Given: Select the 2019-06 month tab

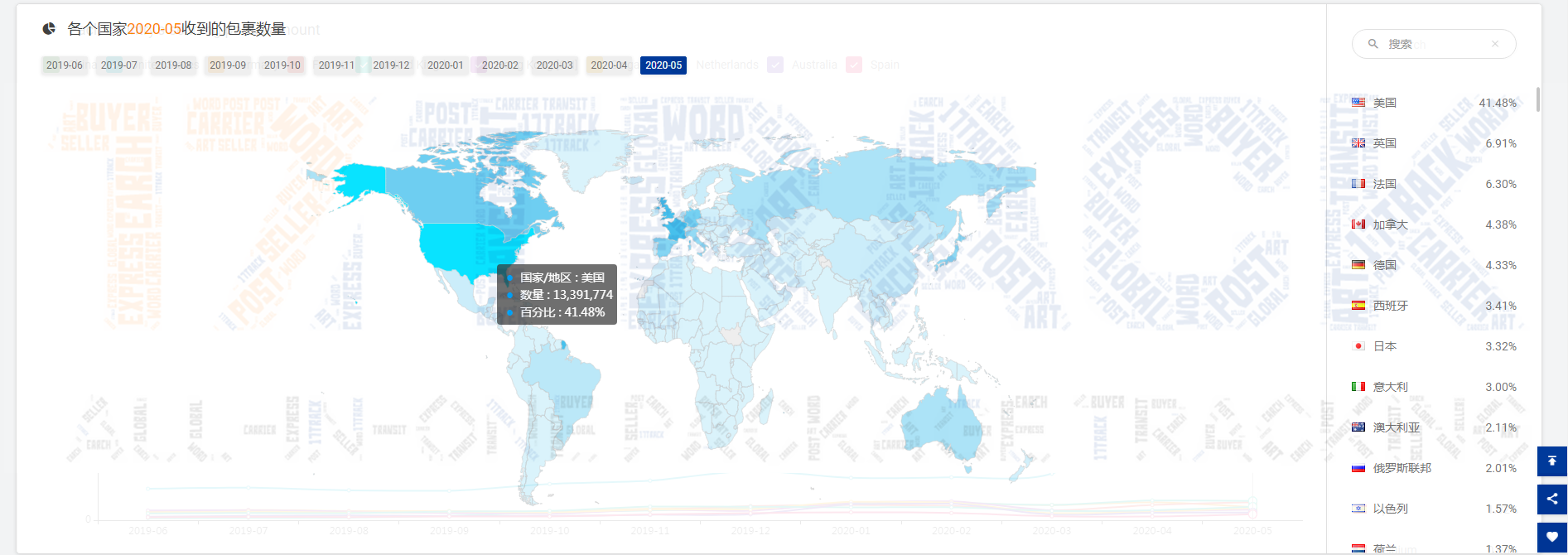Looking at the screenshot, I should [x=65, y=65].
